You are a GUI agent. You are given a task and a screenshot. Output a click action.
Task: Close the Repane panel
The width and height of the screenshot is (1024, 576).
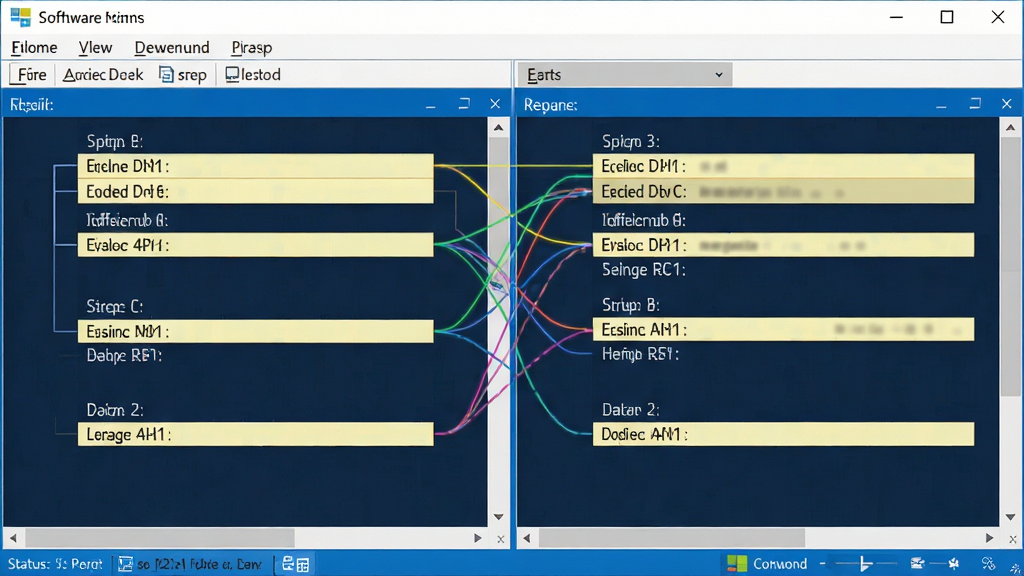pos(1006,104)
